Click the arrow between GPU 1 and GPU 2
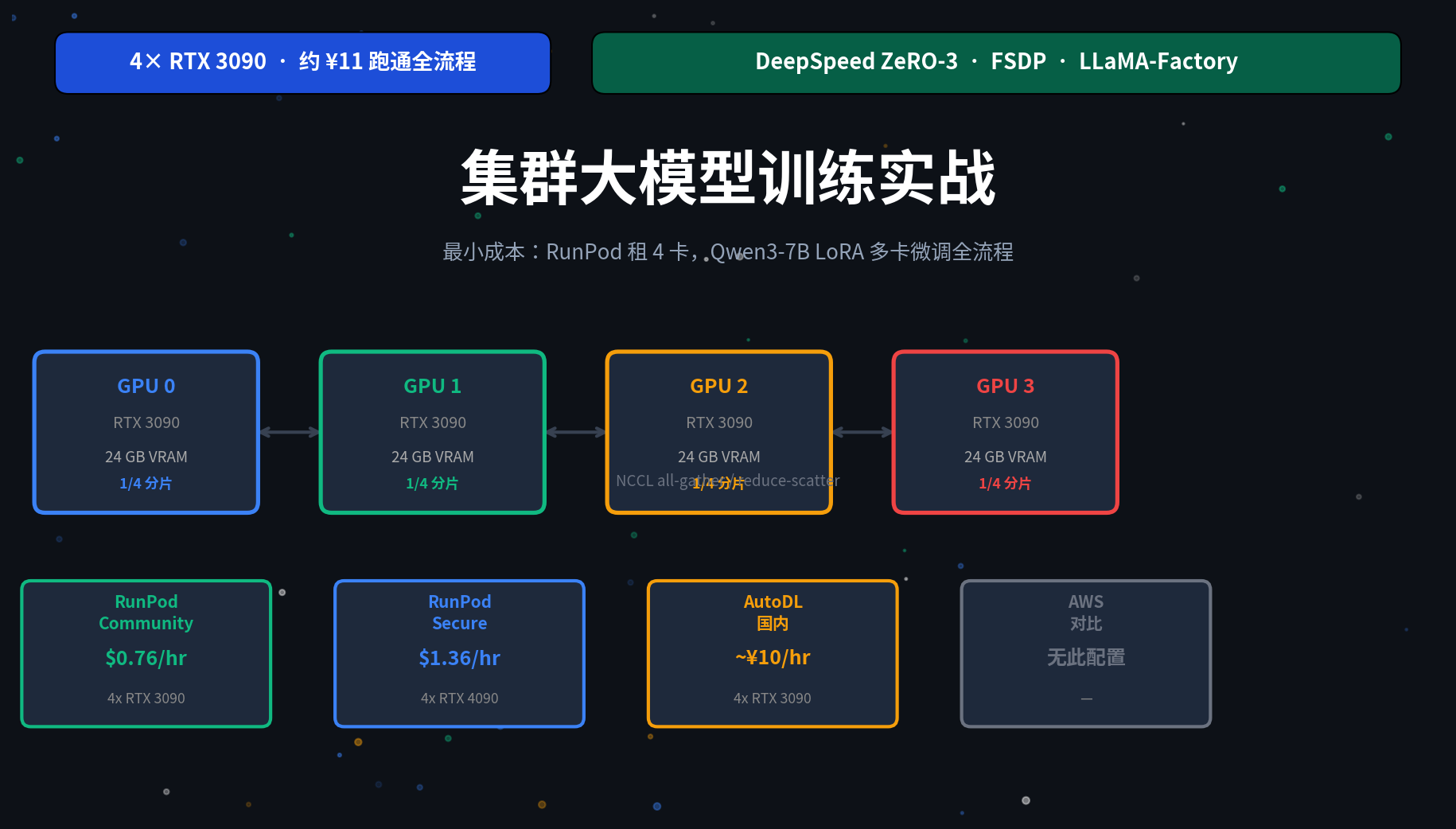 click(x=576, y=432)
